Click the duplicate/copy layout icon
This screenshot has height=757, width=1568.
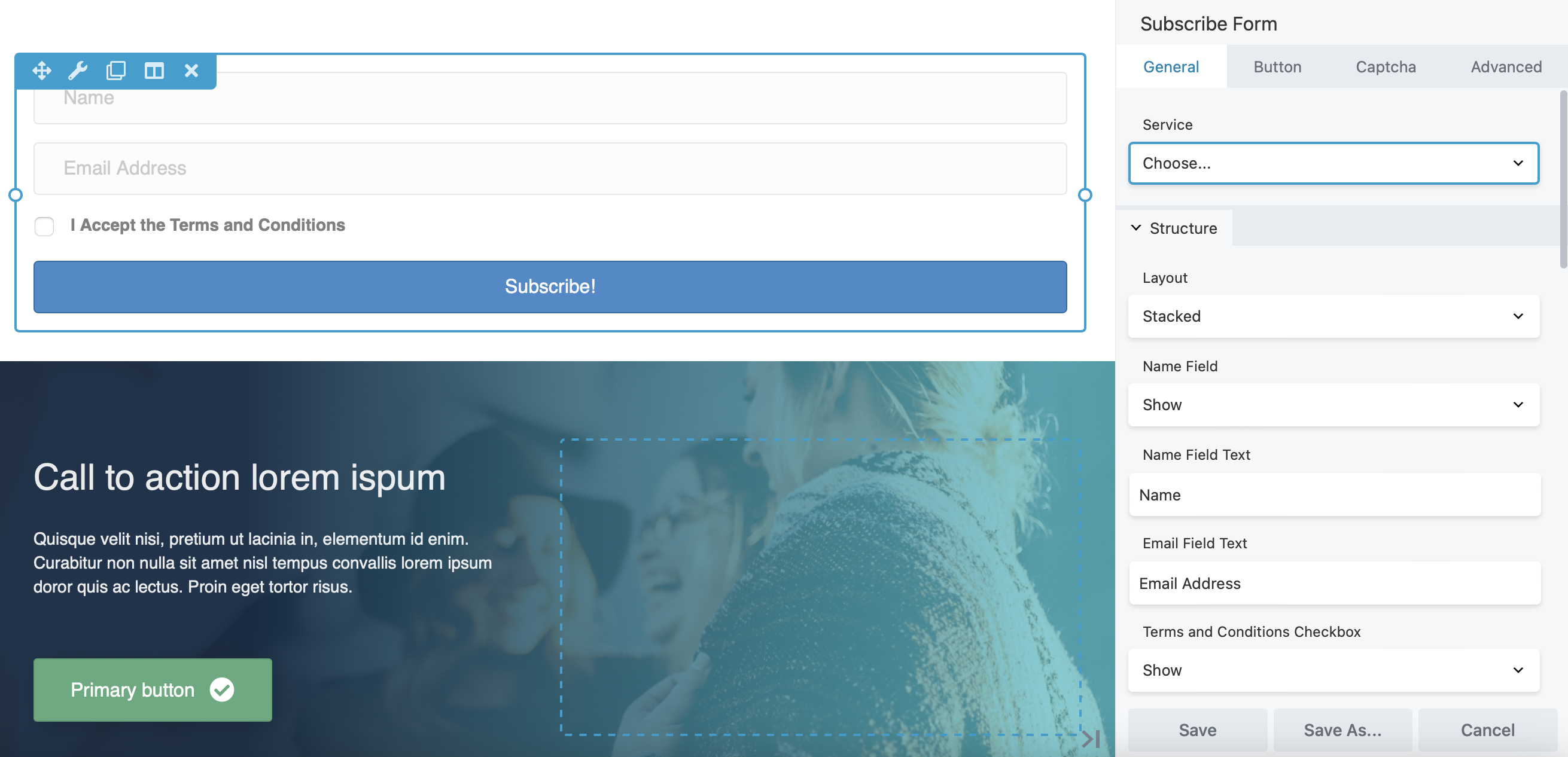(x=116, y=71)
